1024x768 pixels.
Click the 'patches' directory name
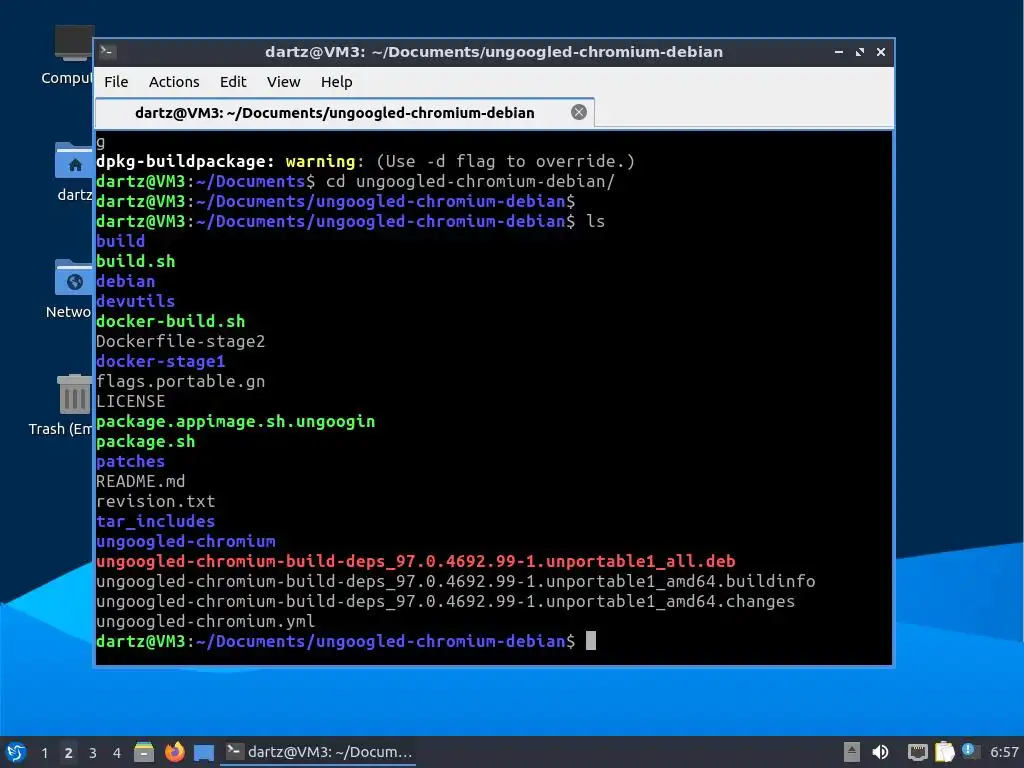click(130, 461)
